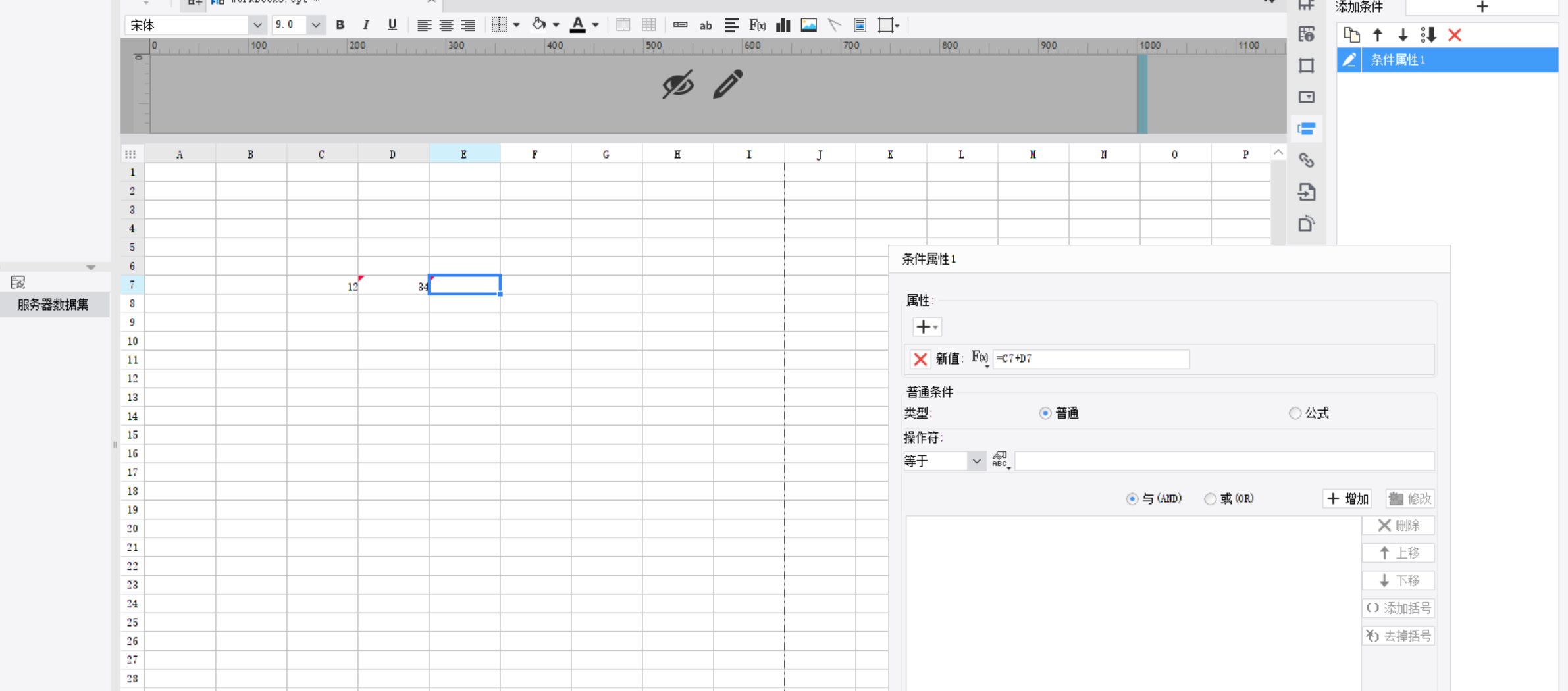This screenshot has width=1568, height=691.
Task: Open the document-rotate sidebar icon at bottom
Action: point(1307,224)
